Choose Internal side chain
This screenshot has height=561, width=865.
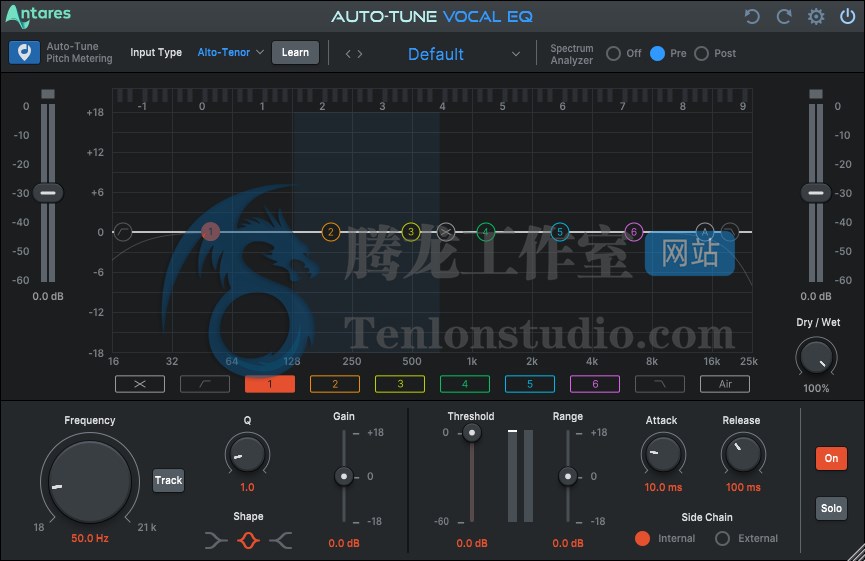tap(642, 538)
